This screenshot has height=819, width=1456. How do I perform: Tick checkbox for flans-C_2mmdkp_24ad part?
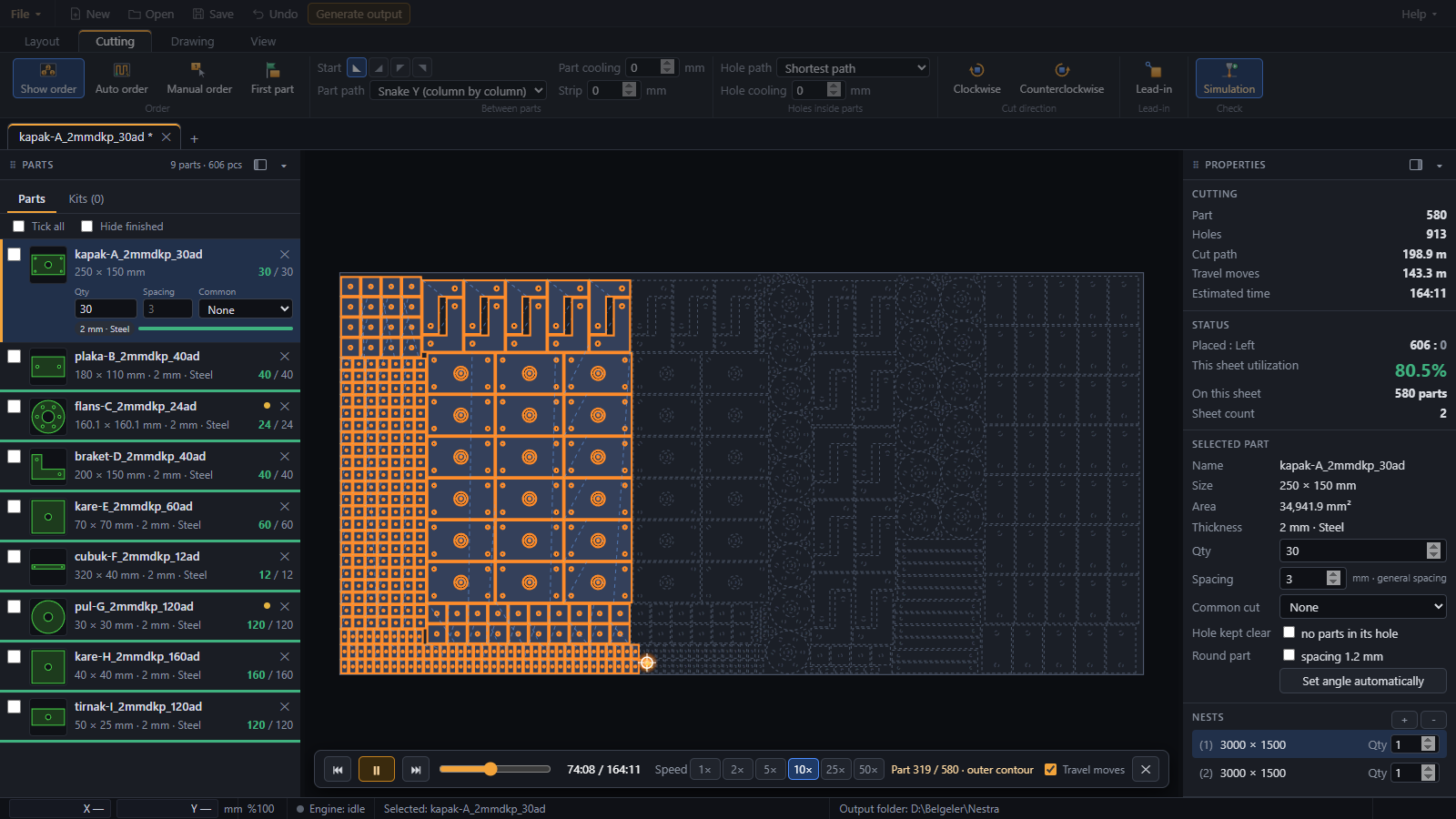15,407
